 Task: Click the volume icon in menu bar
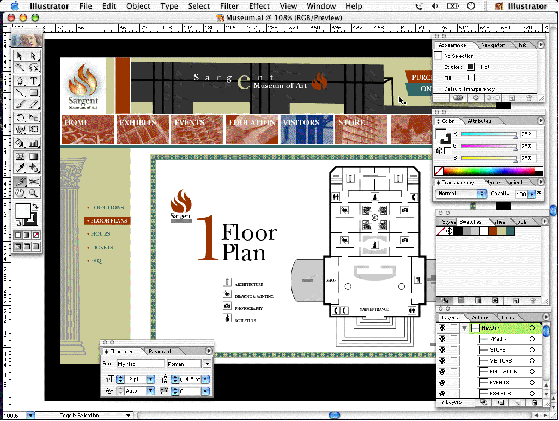(x=435, y=6)
